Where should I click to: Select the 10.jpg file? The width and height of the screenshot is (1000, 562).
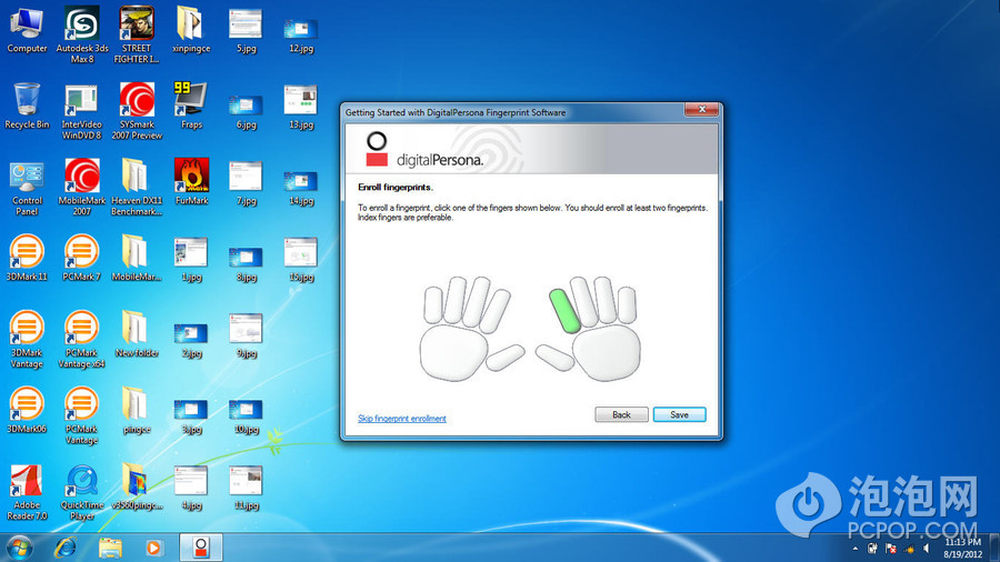coord(246,416)
